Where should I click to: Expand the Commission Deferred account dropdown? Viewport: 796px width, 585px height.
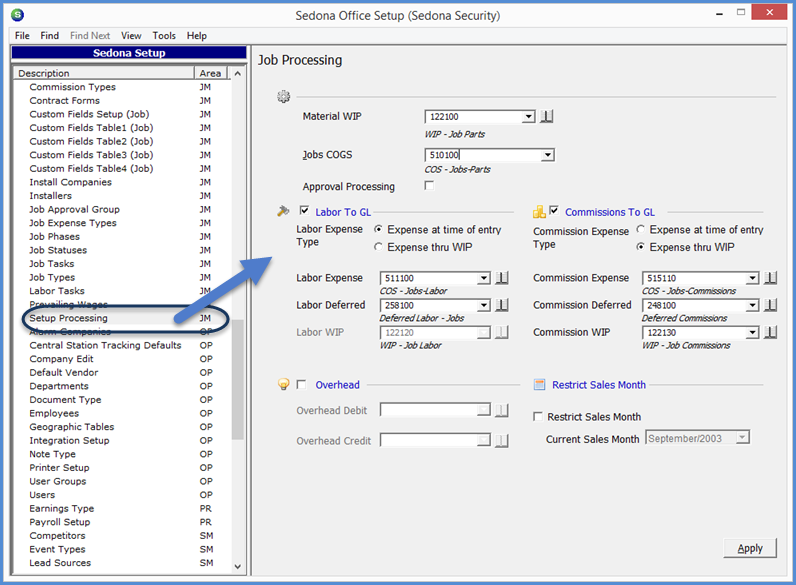[753, 305]
